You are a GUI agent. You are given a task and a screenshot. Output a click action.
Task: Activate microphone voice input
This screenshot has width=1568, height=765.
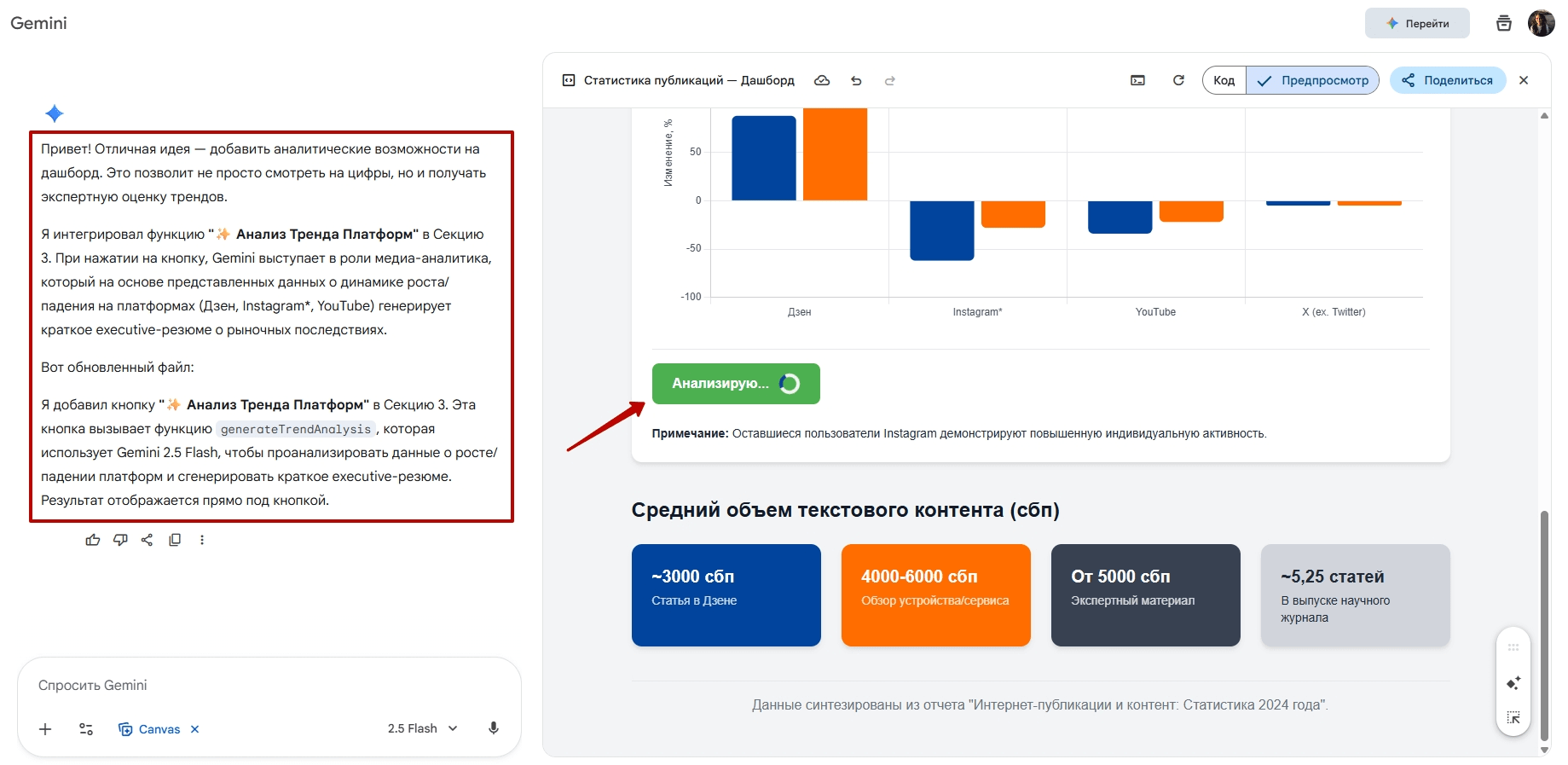point(494,728)
